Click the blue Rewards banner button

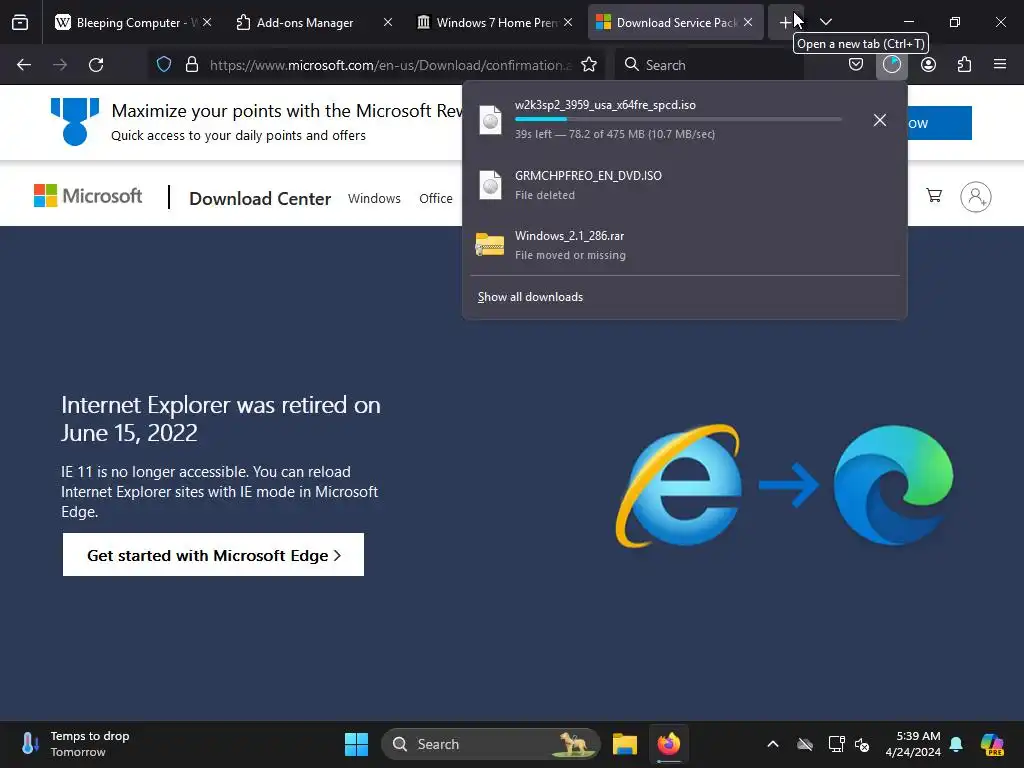click(939, 123)
